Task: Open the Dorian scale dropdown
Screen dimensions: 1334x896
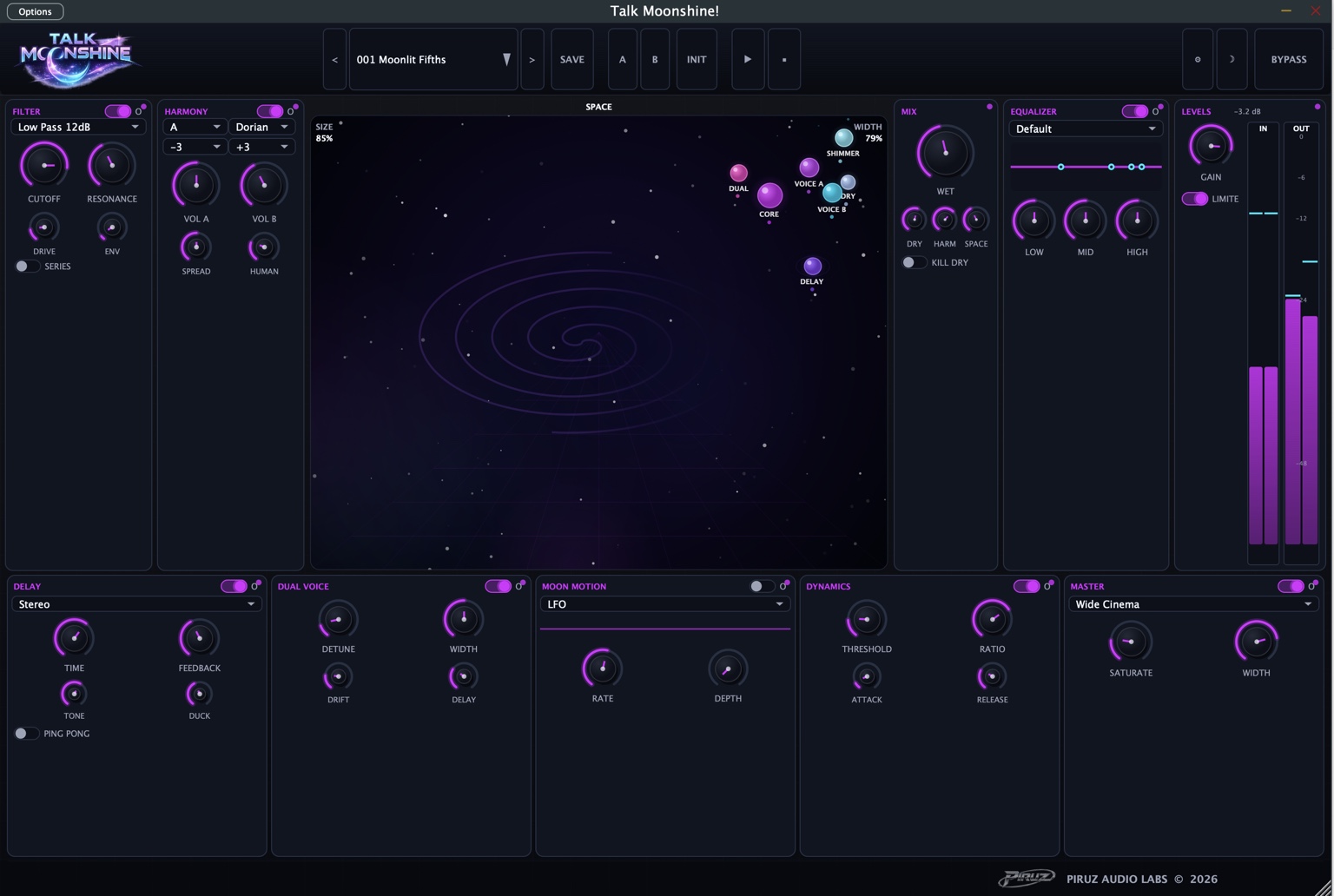Action: [x=261, y=127]
